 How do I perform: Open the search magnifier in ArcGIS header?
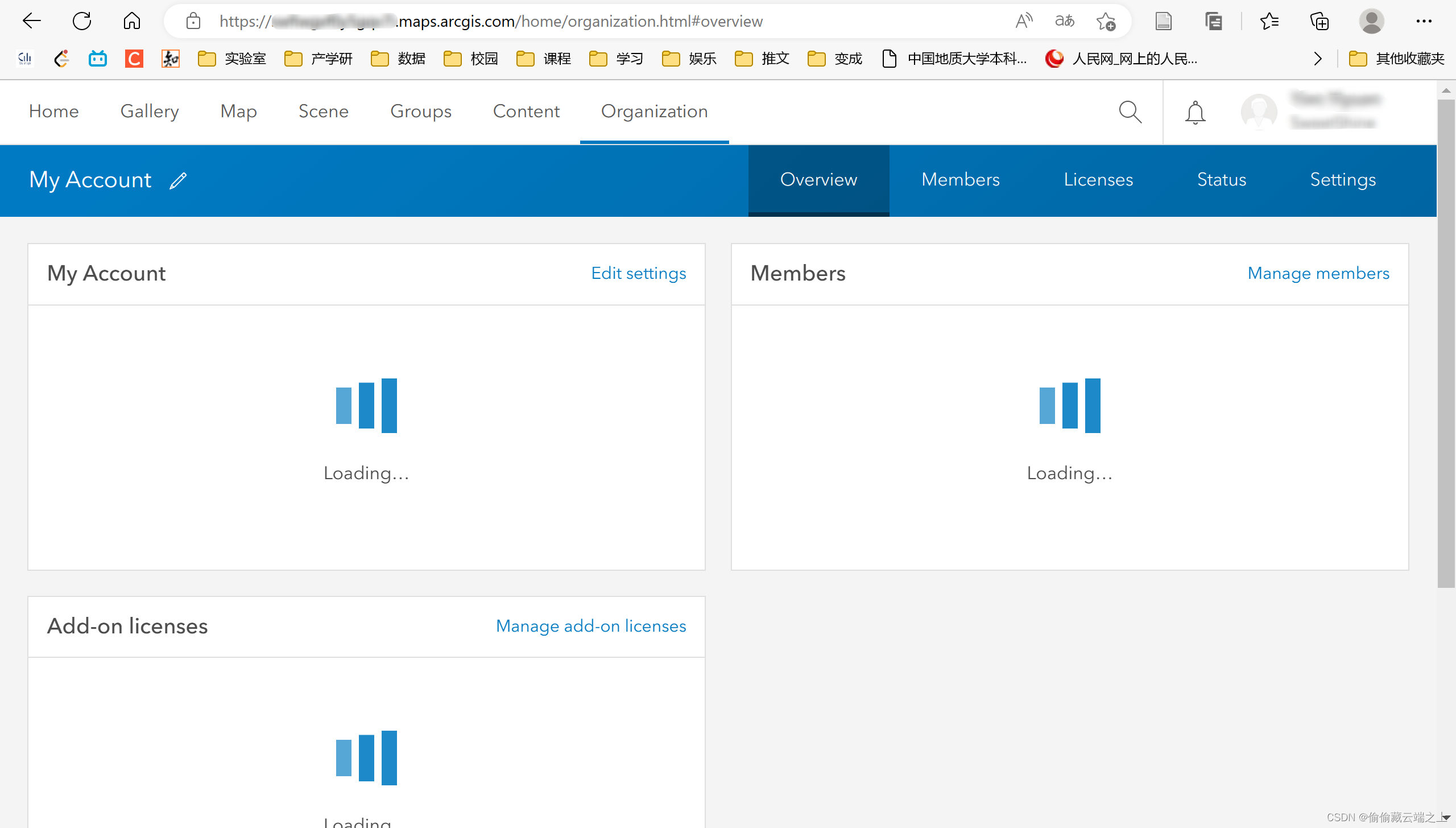(x=1130, y=112)
